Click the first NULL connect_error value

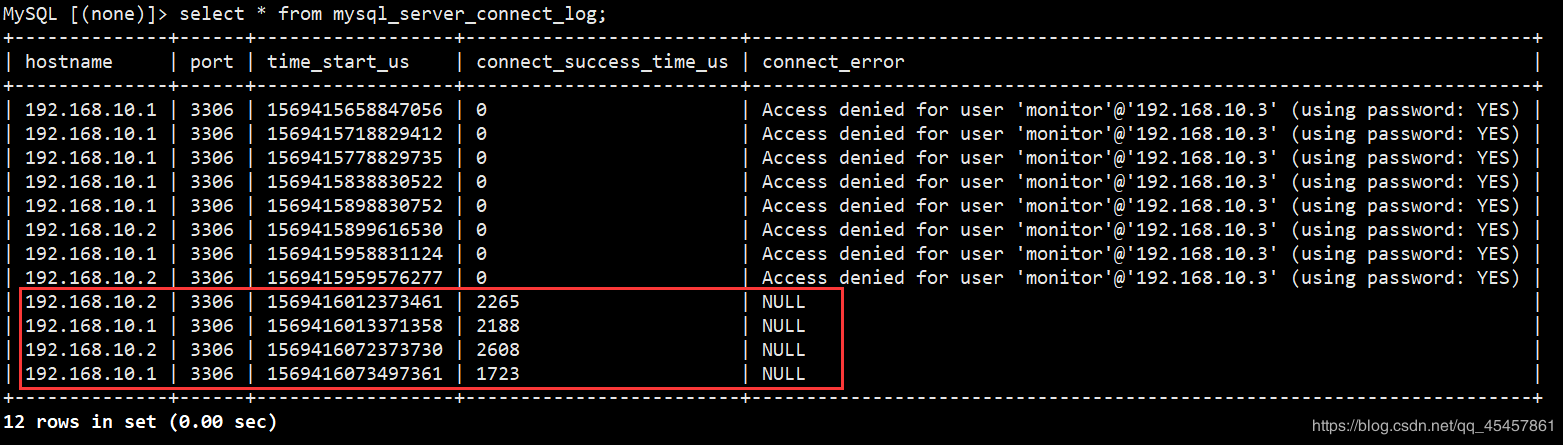pyautogui.click(x=783, y=301)
